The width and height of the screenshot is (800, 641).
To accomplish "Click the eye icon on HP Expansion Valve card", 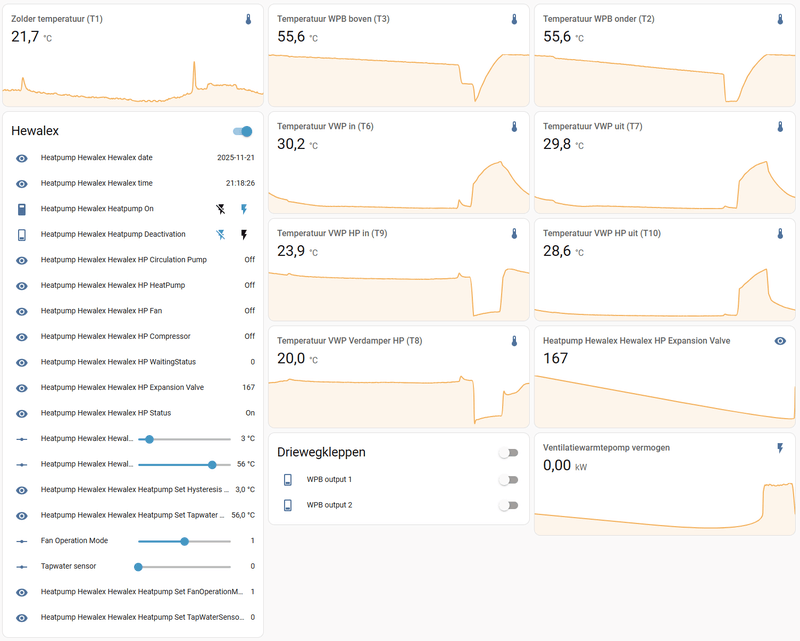I will pos(782,340).
